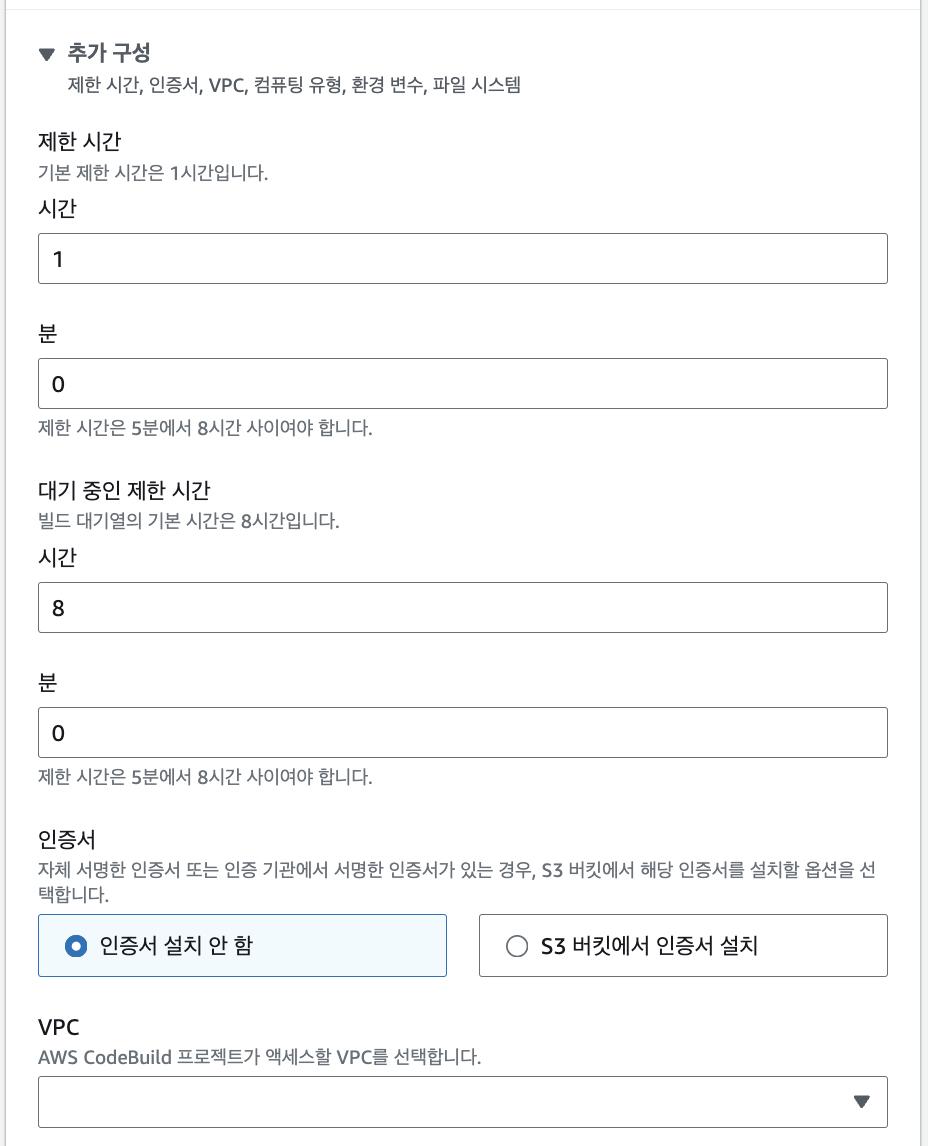Click the VPC dropdown arrow icon
Viewport: 928px width, 1146px height.
click(x=862, y=1100)
